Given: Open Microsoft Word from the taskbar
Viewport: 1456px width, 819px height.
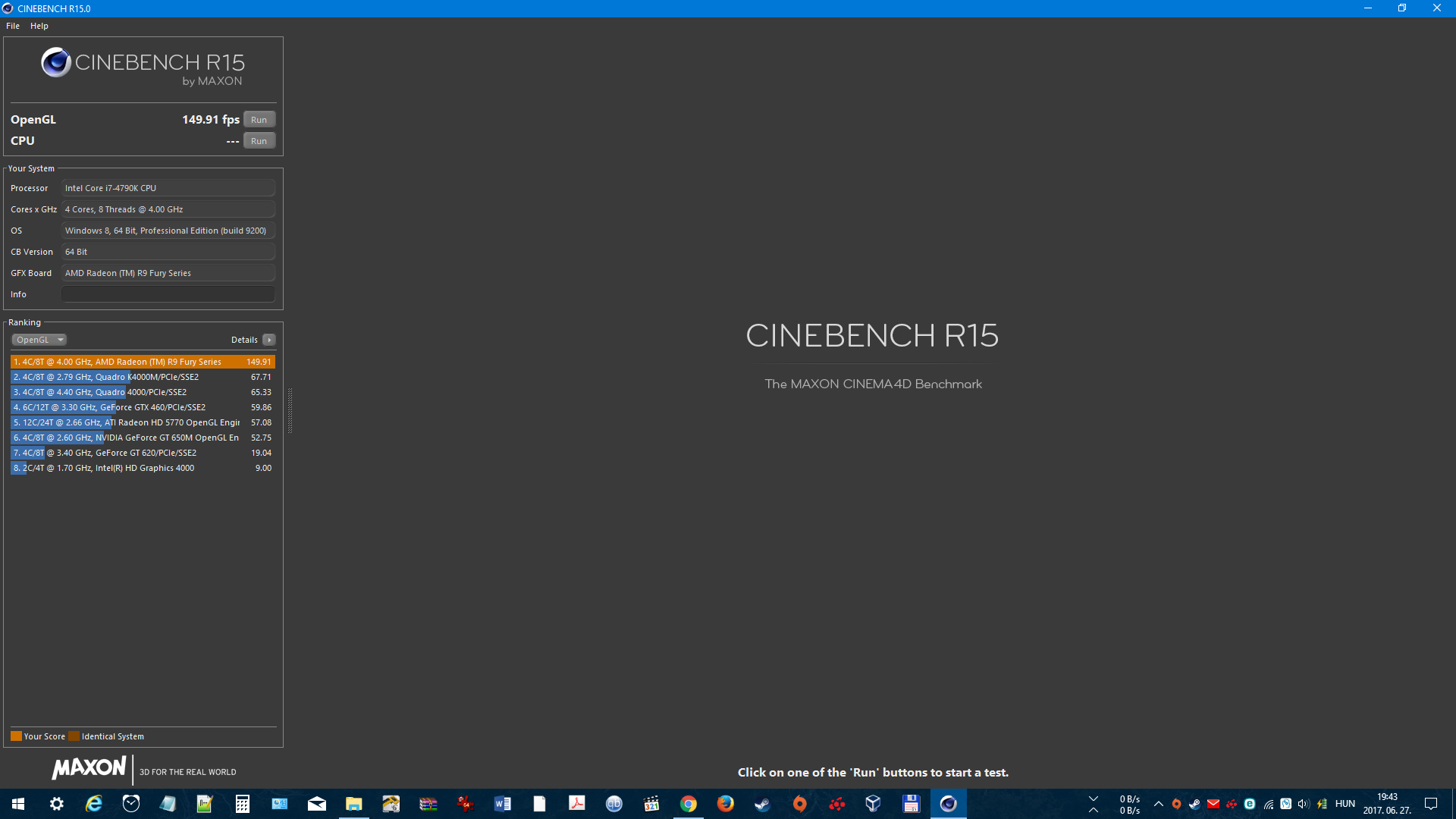Looking at the screenshot, I should [502, 804].
